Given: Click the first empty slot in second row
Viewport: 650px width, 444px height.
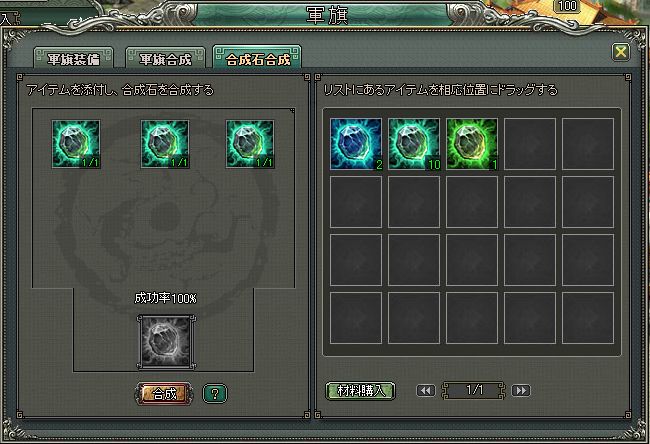Looking at the screenshot, I should coord(356,202).
